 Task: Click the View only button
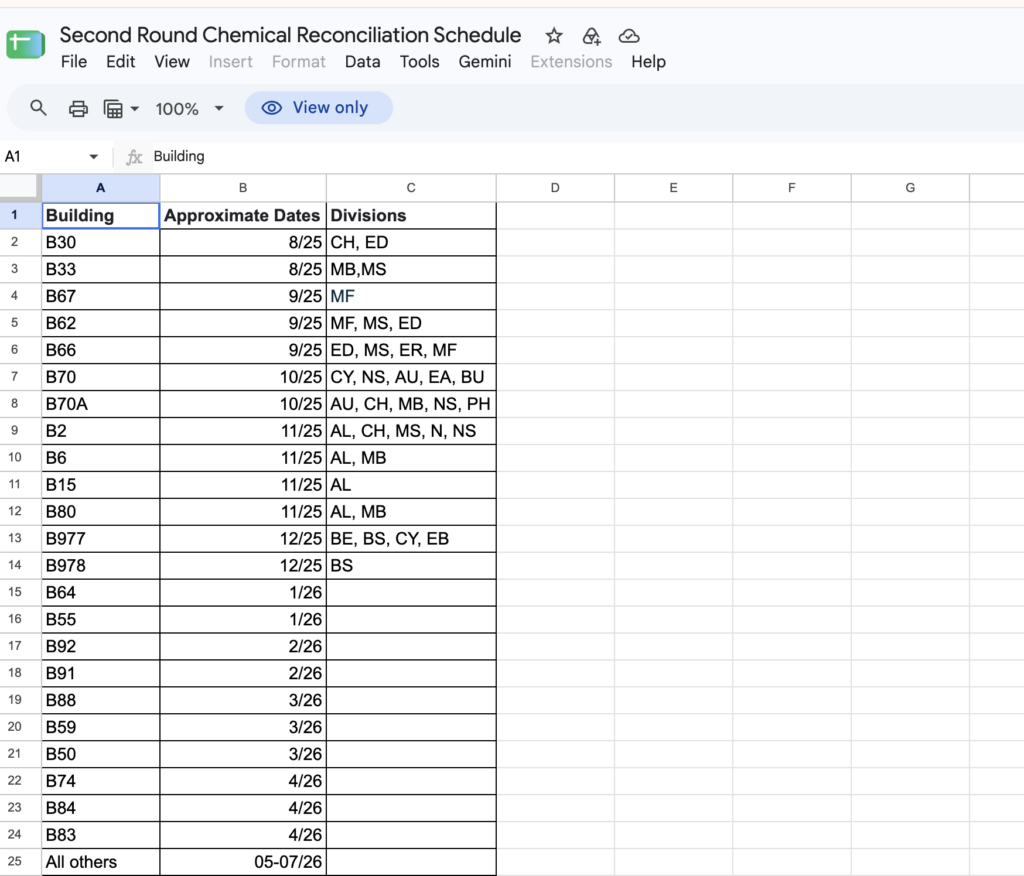[x=319, y=108]
